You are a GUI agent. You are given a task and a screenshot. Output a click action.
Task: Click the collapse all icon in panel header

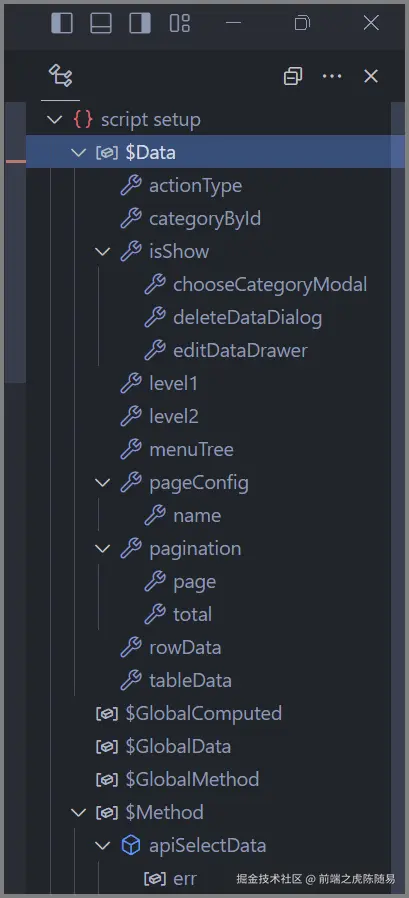293,76
